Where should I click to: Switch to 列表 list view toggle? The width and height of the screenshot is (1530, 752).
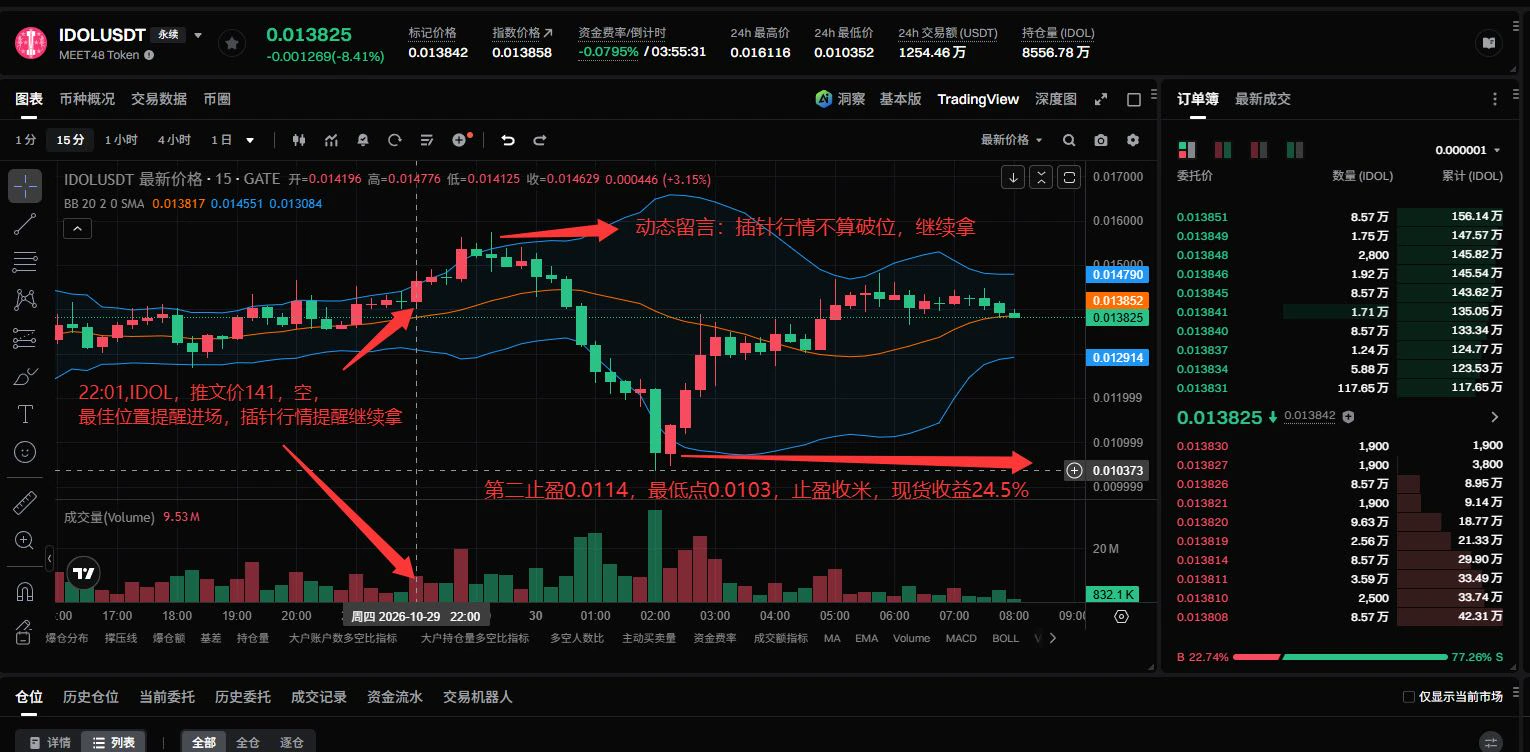114,742
